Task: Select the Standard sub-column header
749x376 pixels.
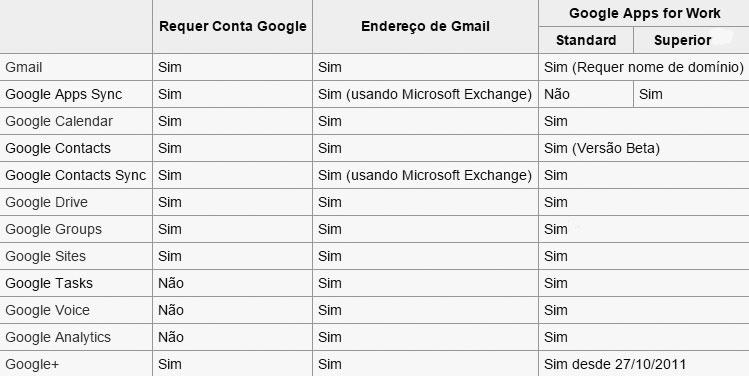Action: click(x=586, y=40)
